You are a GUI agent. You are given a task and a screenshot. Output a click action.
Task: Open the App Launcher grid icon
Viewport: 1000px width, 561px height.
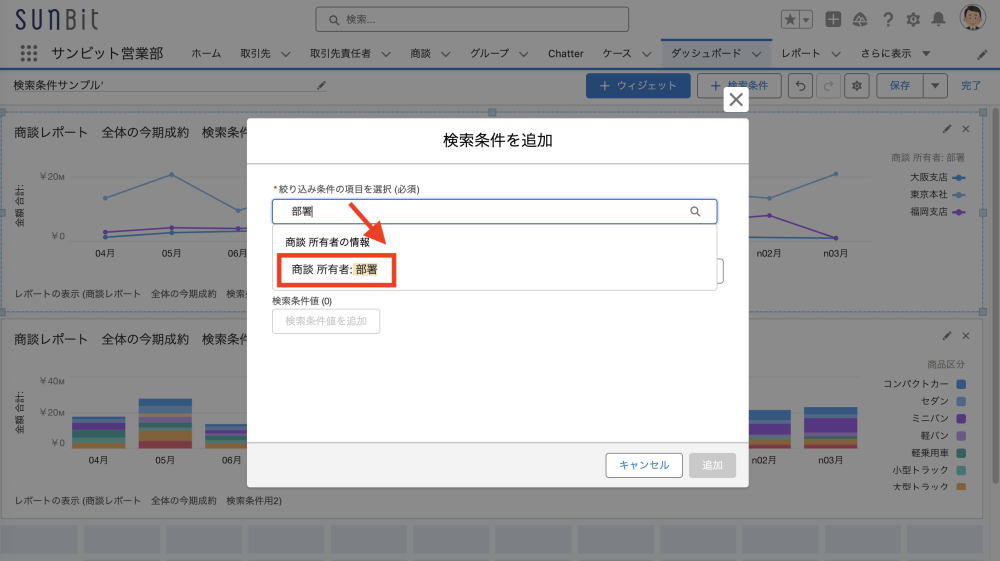point(29,53)
